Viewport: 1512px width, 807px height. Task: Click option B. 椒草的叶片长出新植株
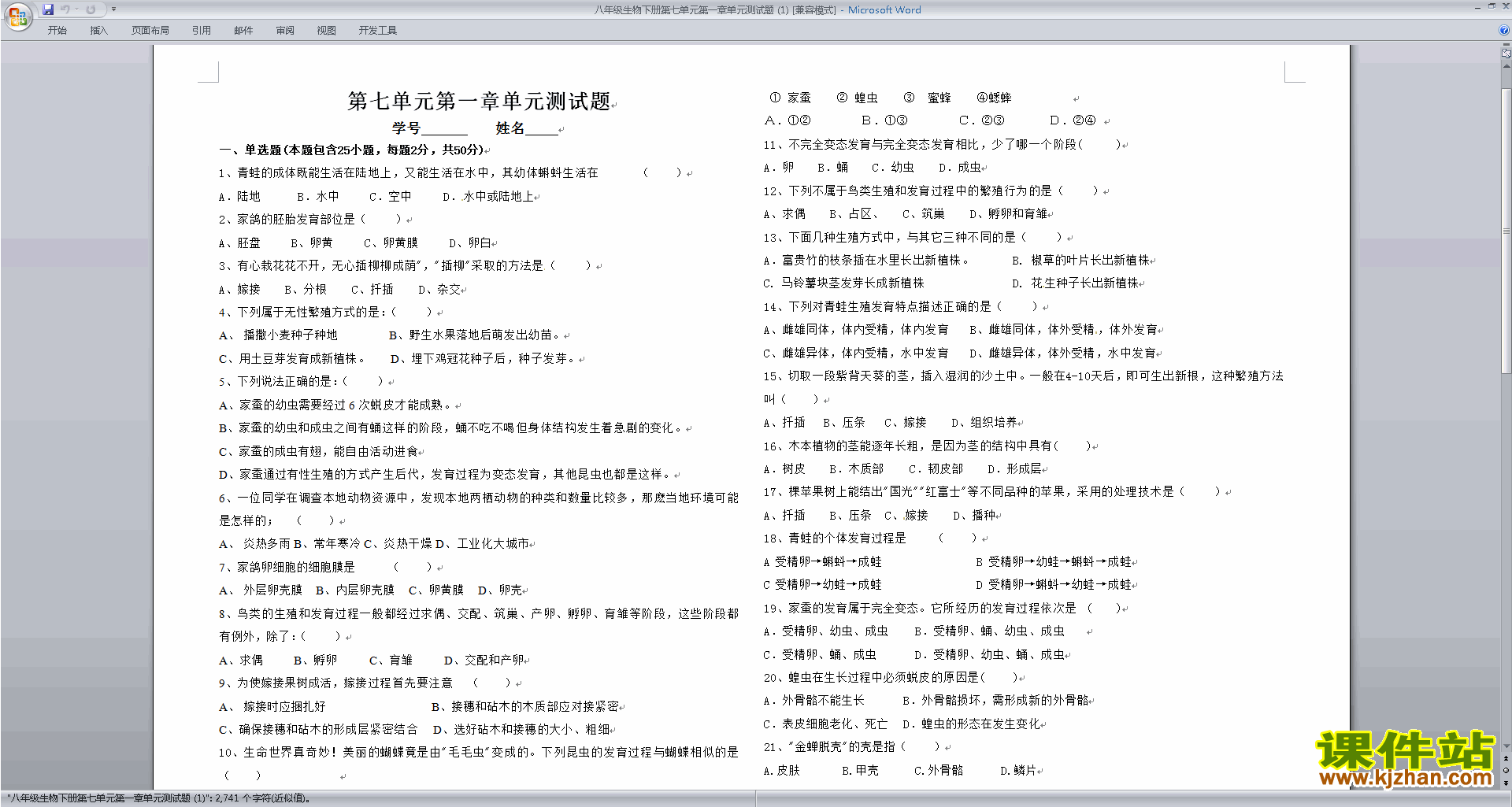coord(1080,261)
